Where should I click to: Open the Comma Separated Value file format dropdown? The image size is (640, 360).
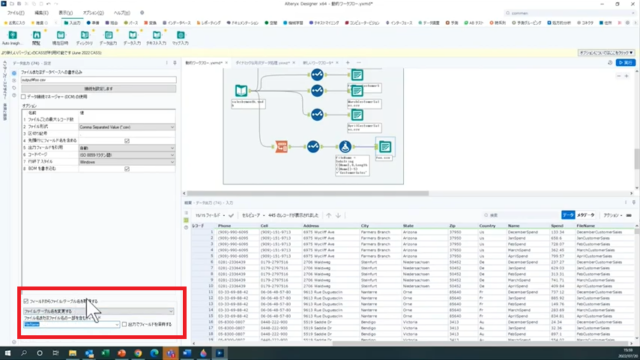pyautogui.click(x=127, y=127)
